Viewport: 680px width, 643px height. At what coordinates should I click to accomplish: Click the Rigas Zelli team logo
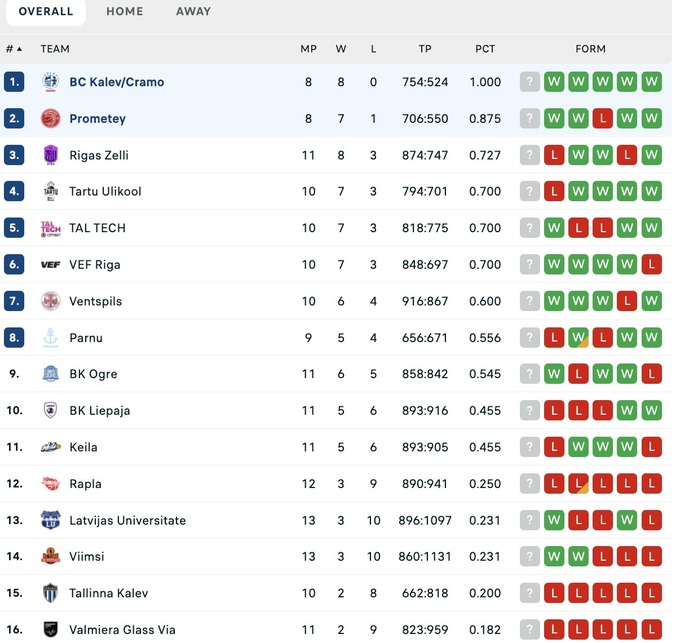(x=50, y=155)
